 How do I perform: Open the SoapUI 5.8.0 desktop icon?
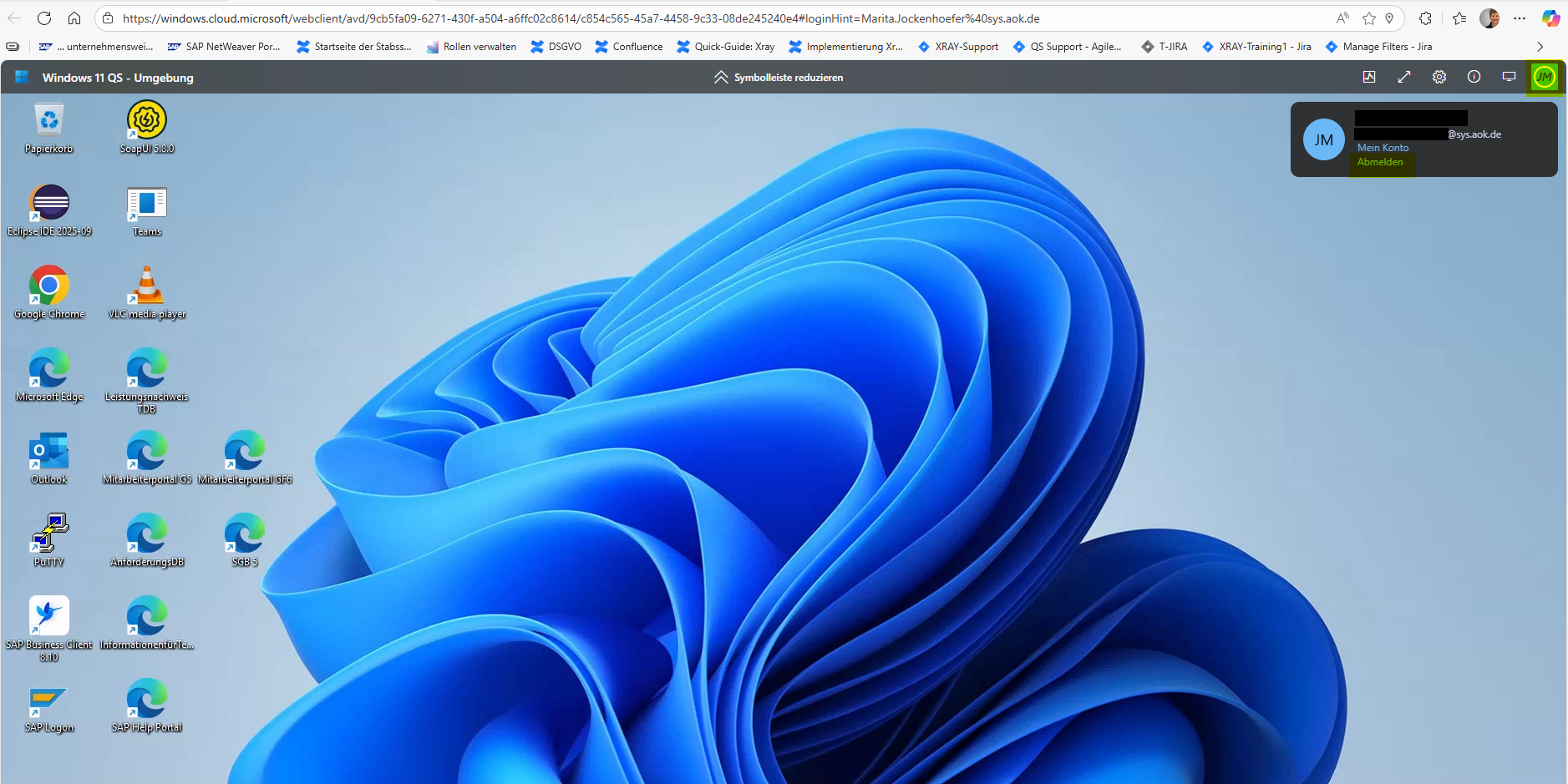tap(147, 121)
